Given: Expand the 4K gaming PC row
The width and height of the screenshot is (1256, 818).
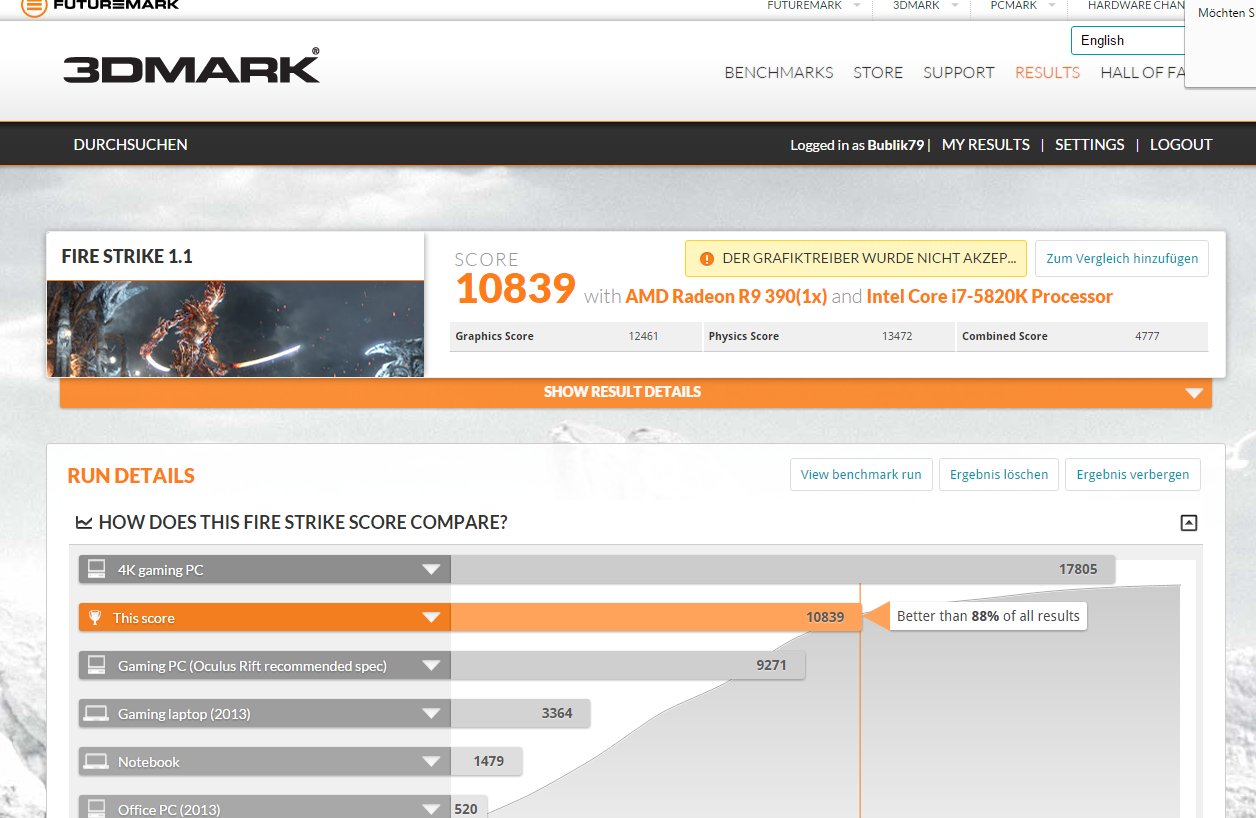Looking at the screenshot, I should coord(431,570).
